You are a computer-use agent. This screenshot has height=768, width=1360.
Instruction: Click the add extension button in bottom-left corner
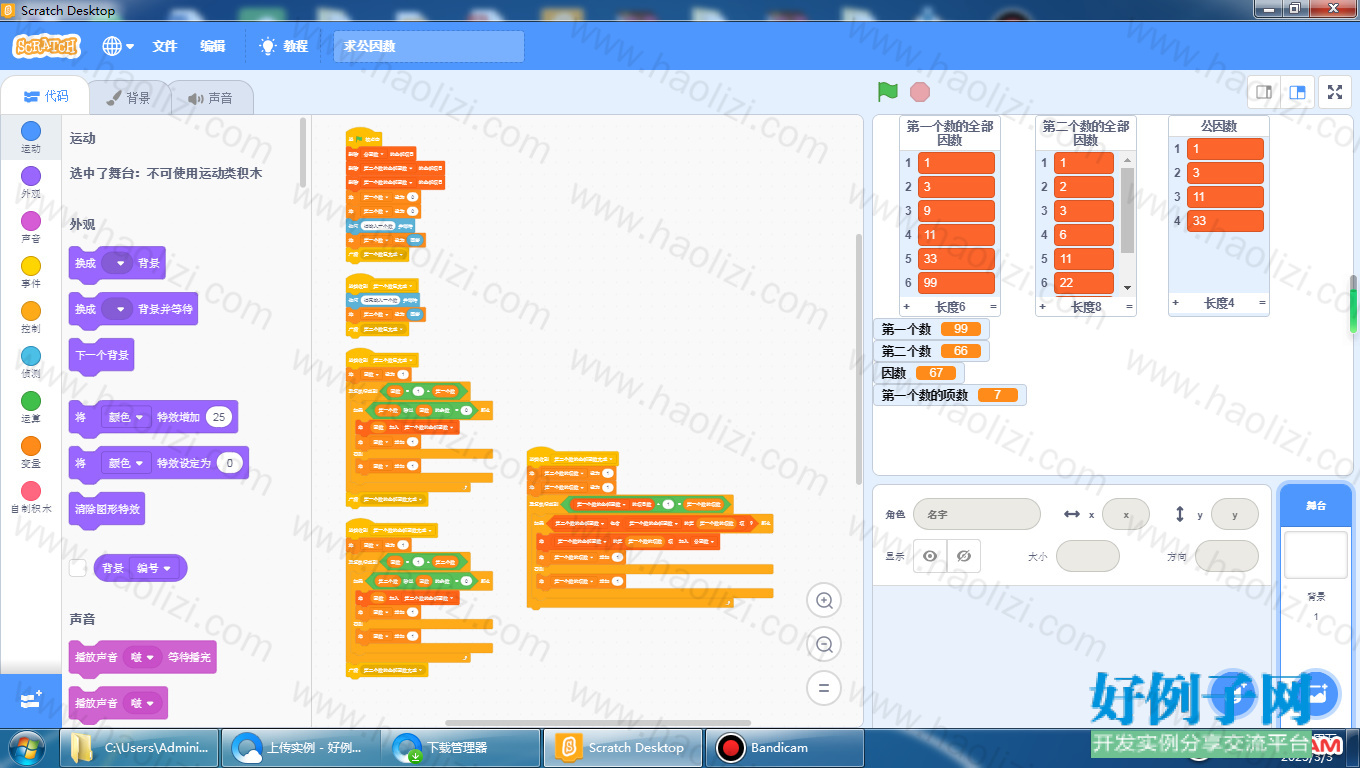pyautogui.click(x=31, y=700)
